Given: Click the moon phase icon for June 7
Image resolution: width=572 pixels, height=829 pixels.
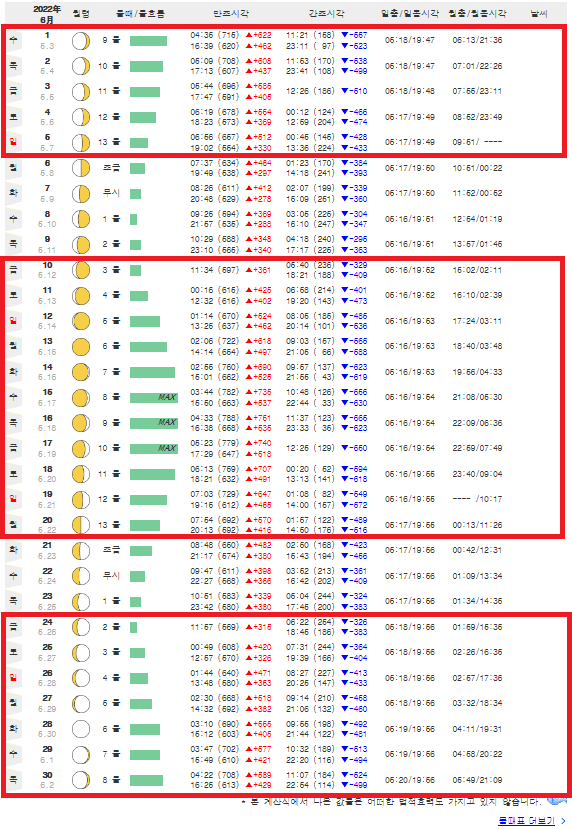Looking at the screenshot, I should 81,194.
